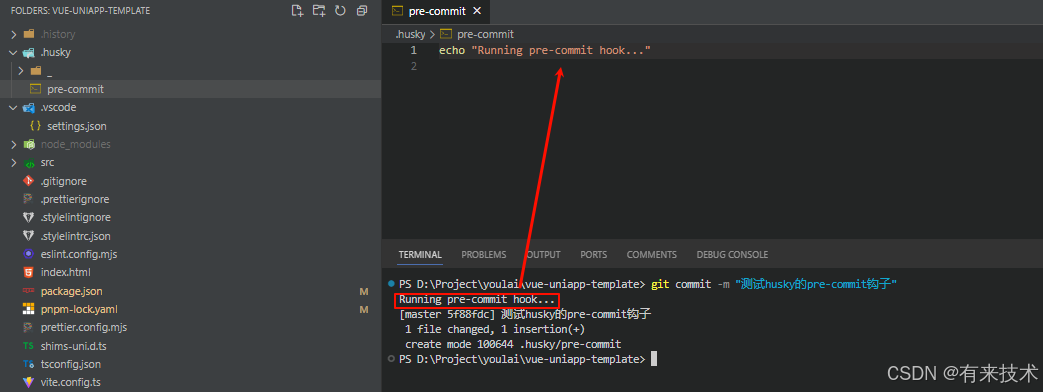Expand the node_modules folder
This screenshot has height=392, width=1043.
[14, 144]
